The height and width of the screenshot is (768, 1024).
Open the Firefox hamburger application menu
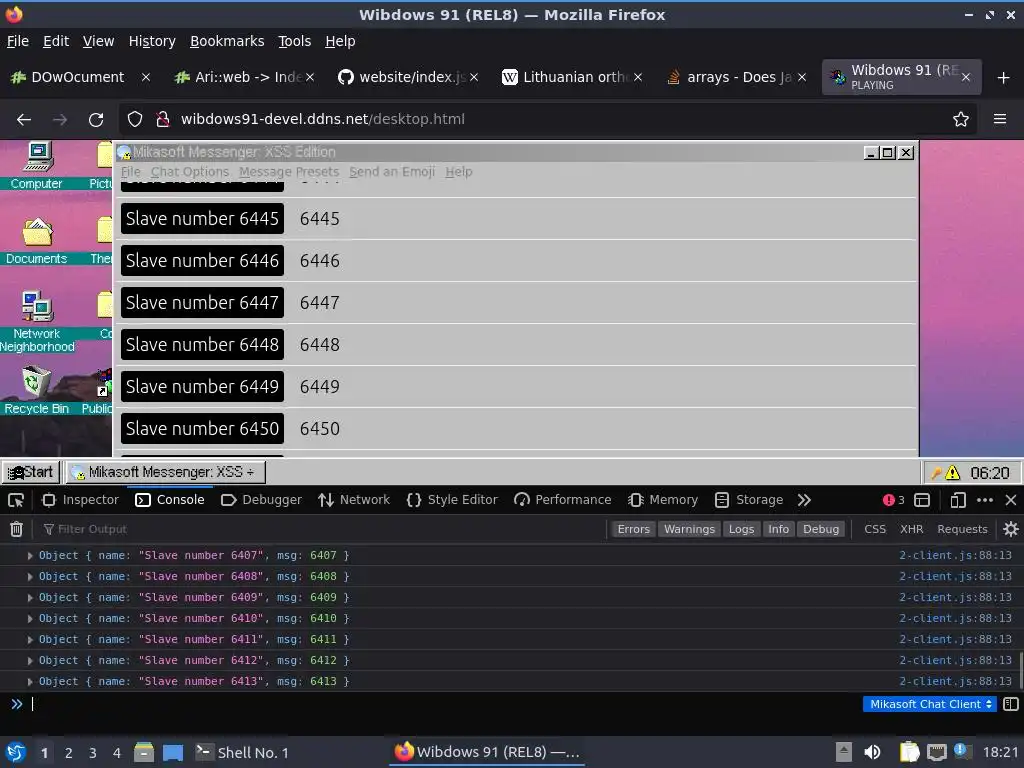tap(1000, 120)
